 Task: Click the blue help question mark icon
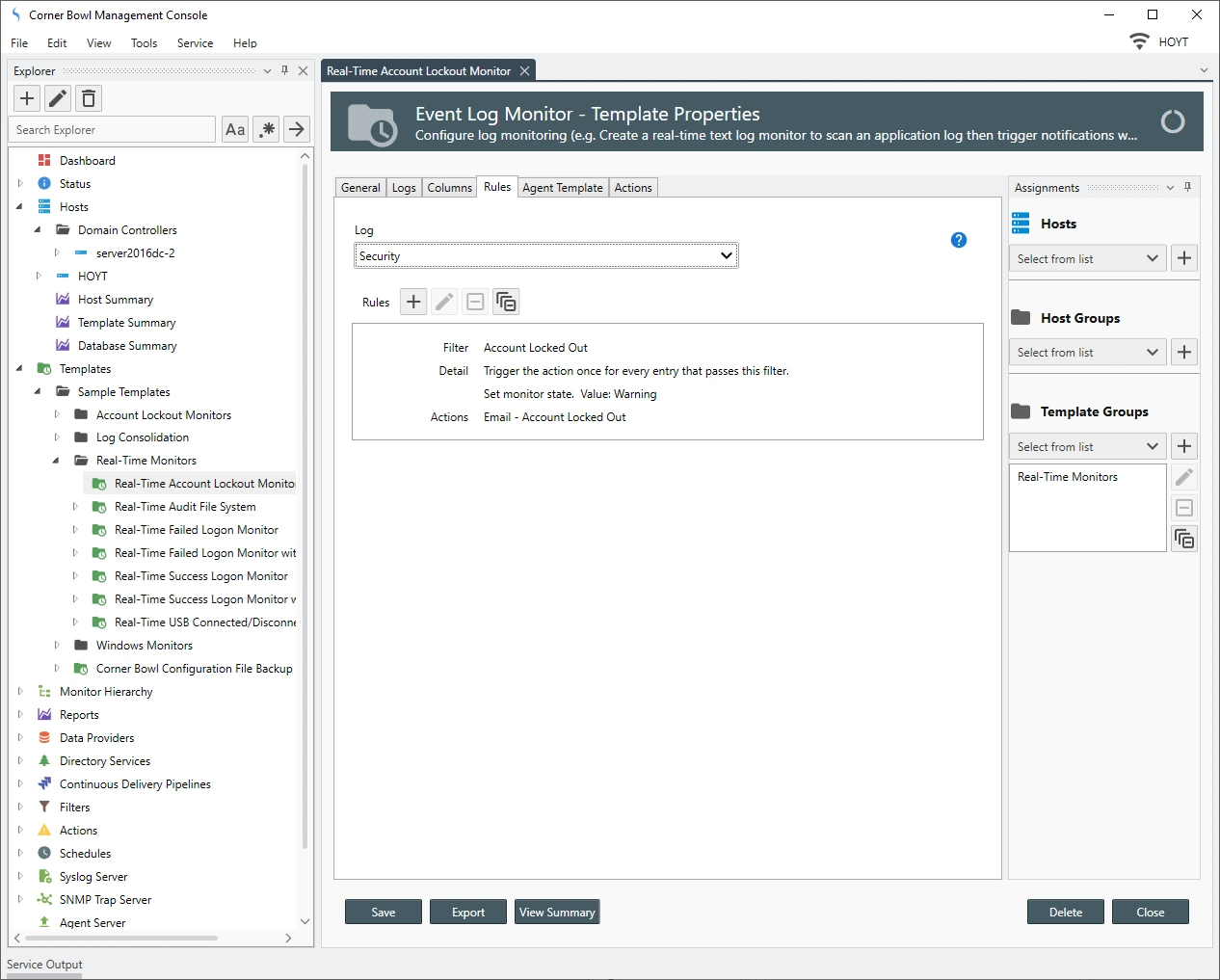tap(958, 240)
